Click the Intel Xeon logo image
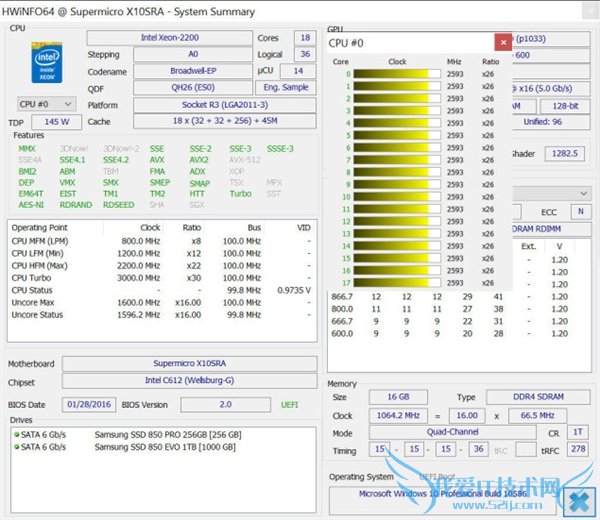Image resolution: width=600 pixels, height=520 pixels. point(47,63)
